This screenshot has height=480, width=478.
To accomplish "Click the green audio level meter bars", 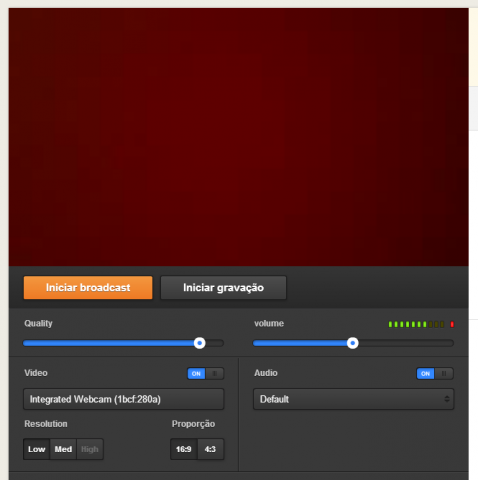I will coord(407,324).
